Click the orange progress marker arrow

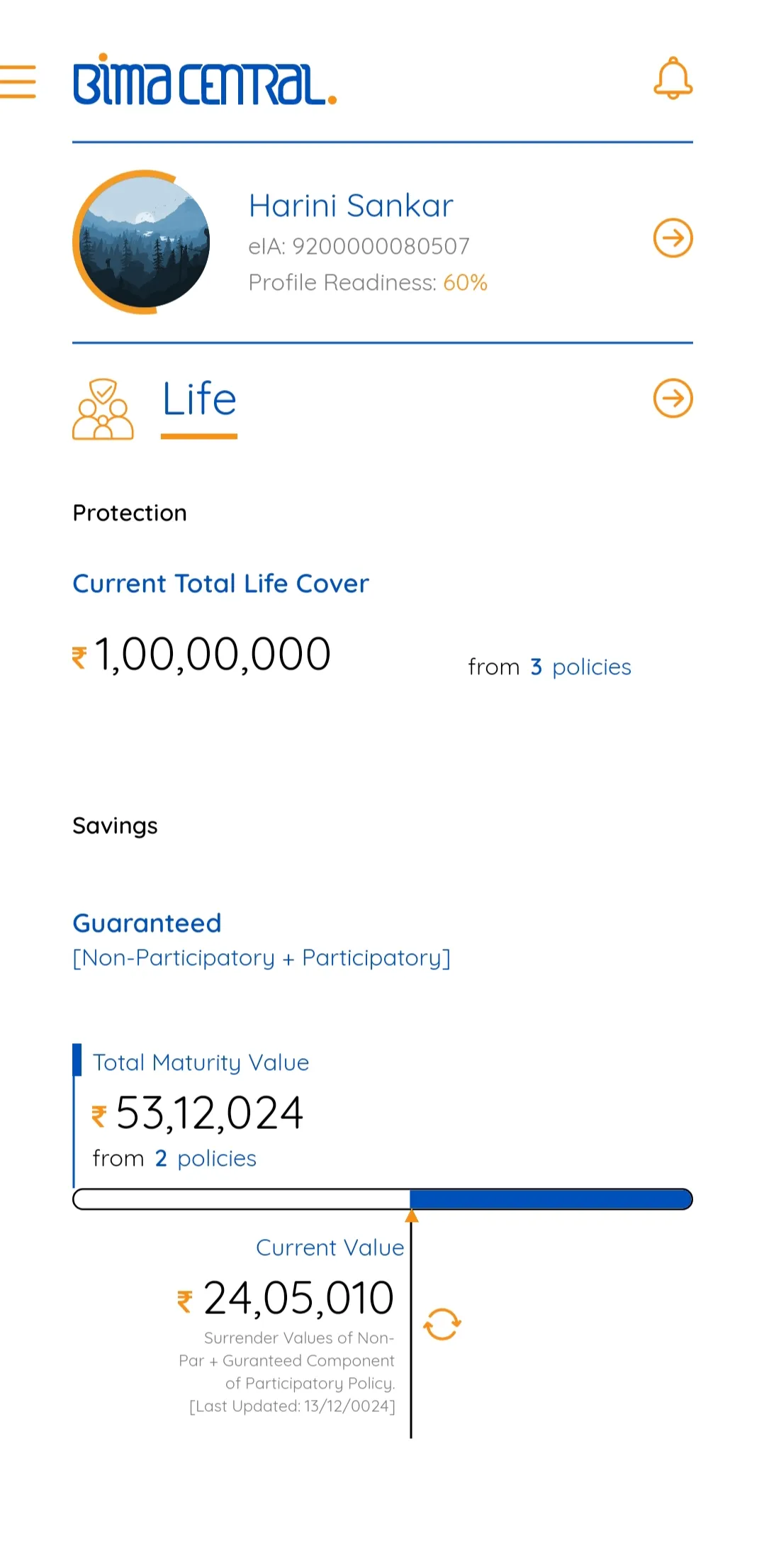tap(411, 1217)
